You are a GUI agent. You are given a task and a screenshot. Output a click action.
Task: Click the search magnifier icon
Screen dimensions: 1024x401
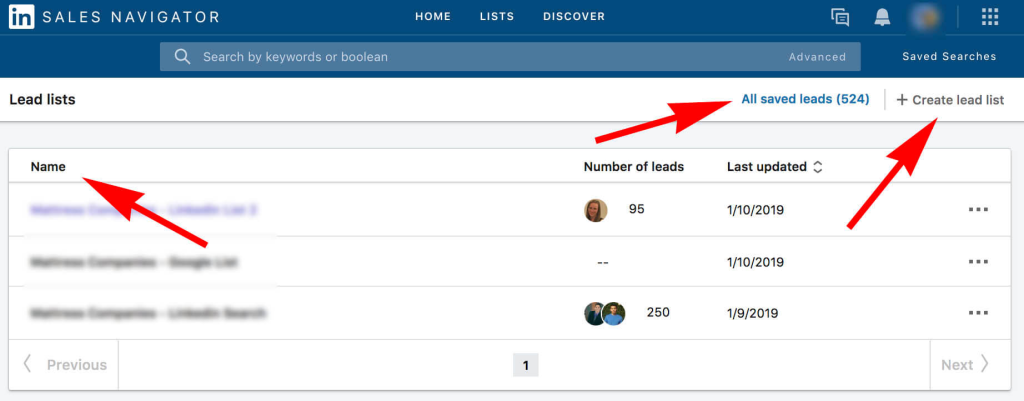pos(182,57)
